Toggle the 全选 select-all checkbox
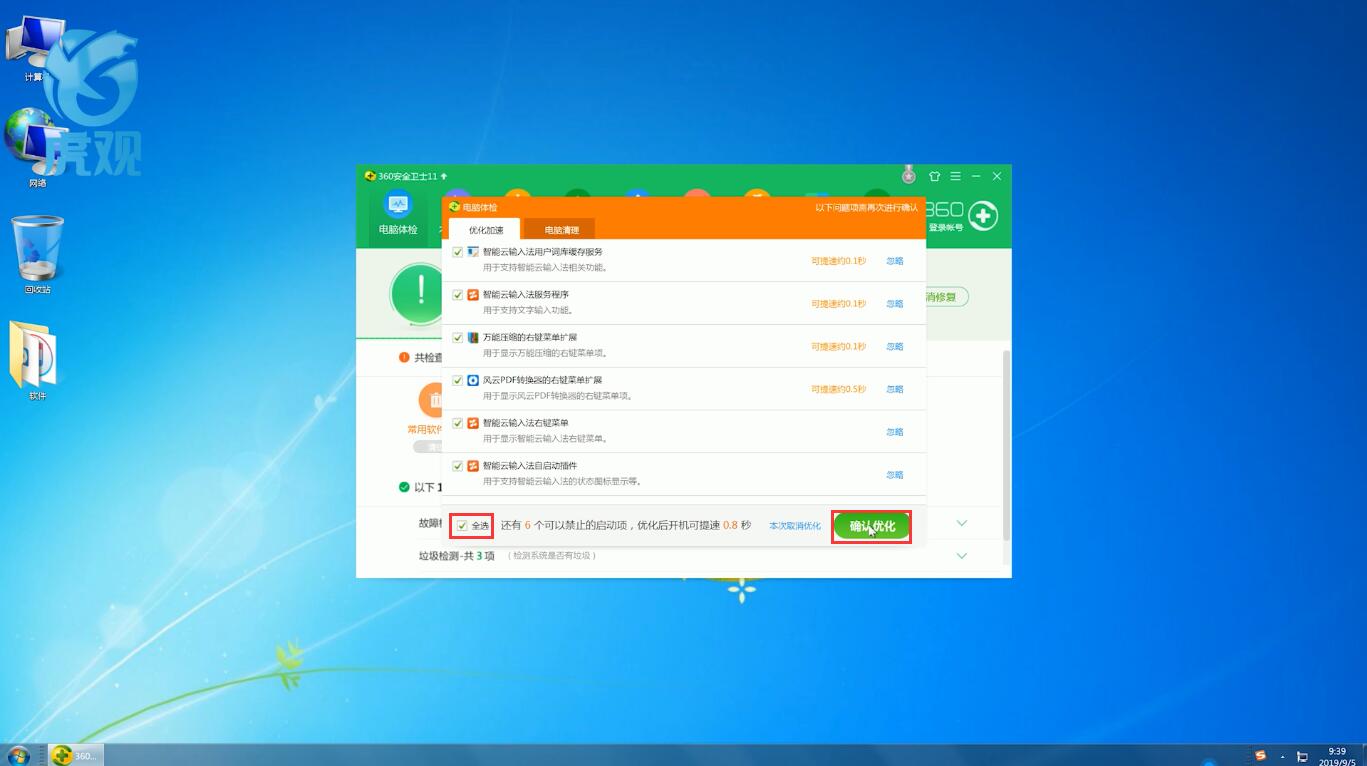1367x766 pixels. pyautogui.click(x=462, y=525)
